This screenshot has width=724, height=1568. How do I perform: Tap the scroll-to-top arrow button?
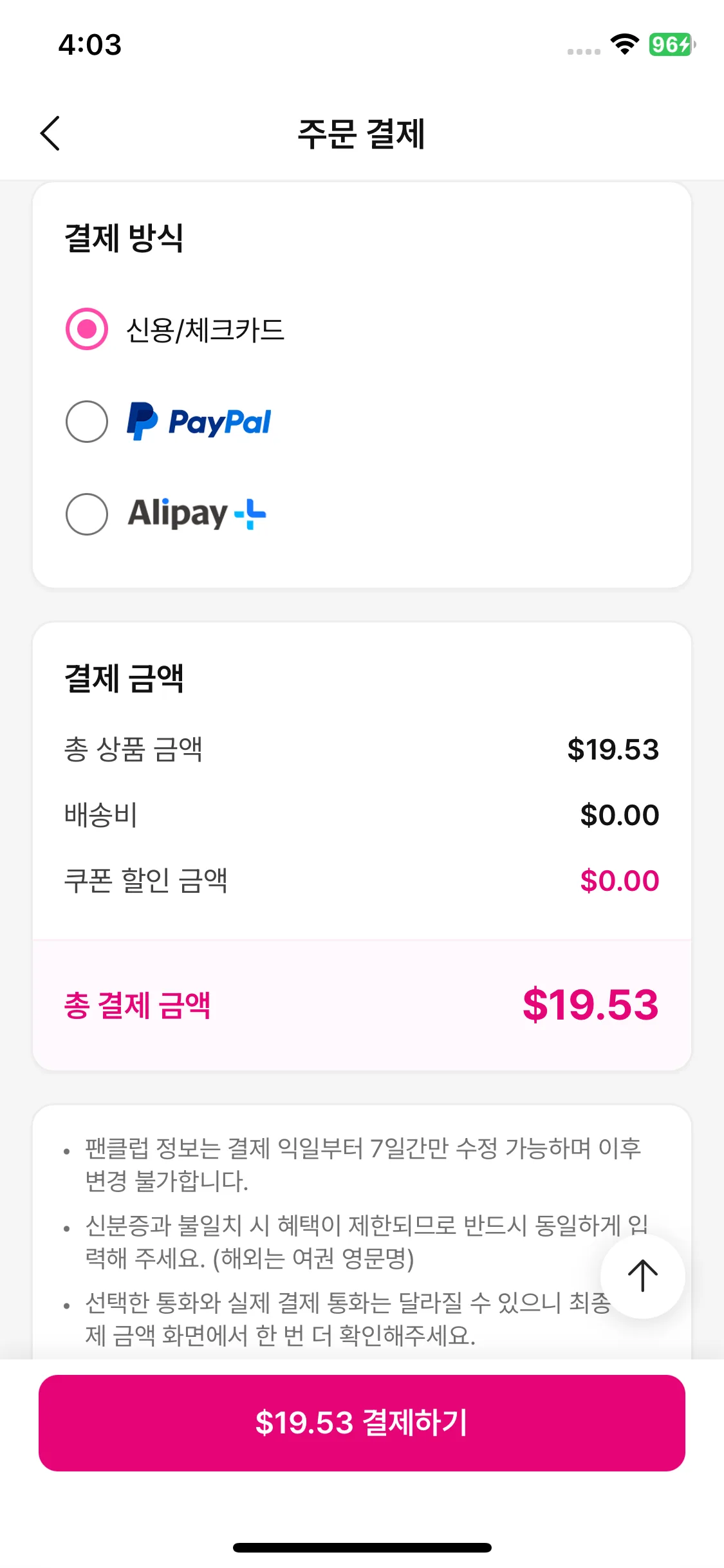642,1276
